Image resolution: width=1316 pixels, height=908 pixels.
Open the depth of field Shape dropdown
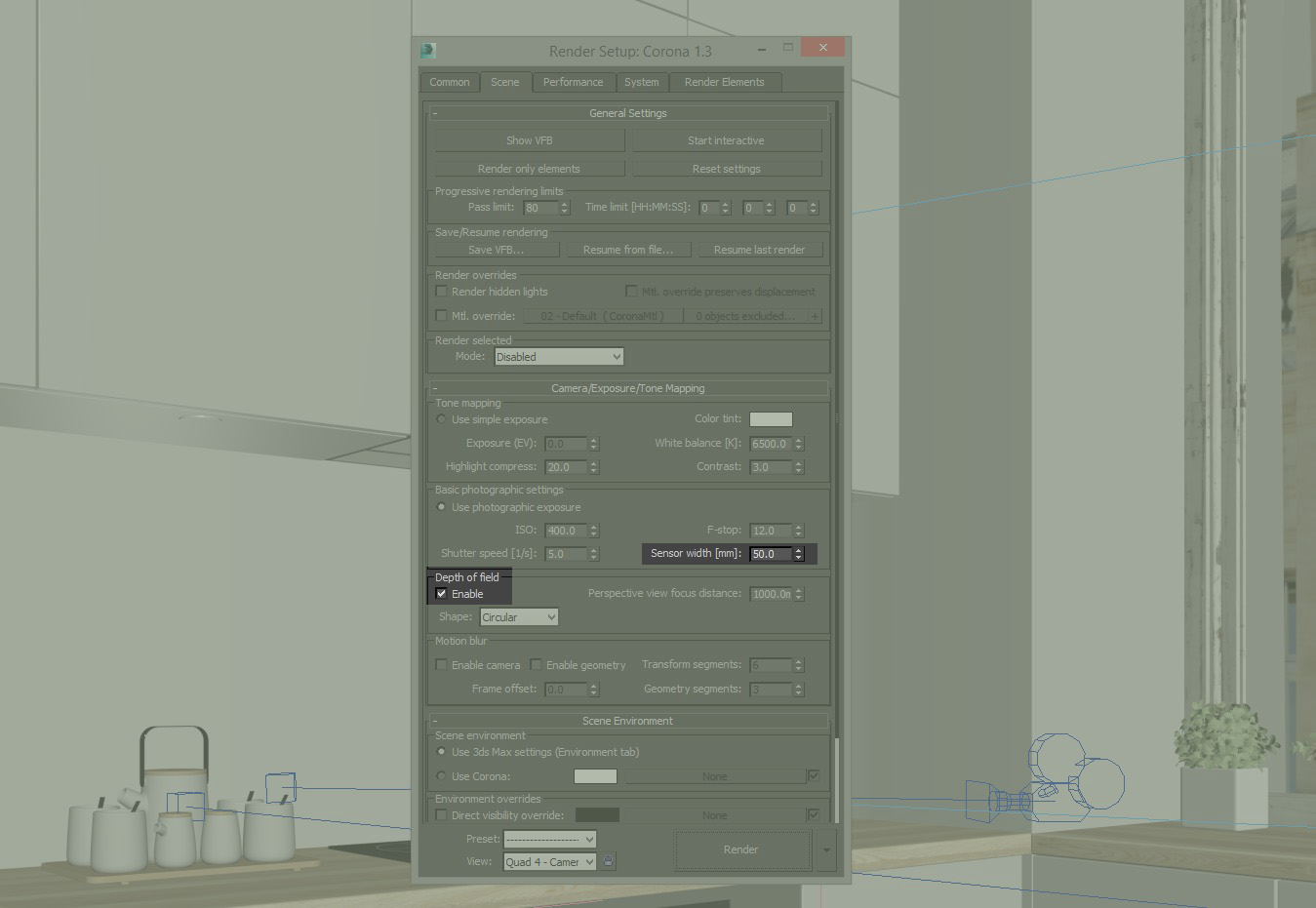[x=519, y=617]
